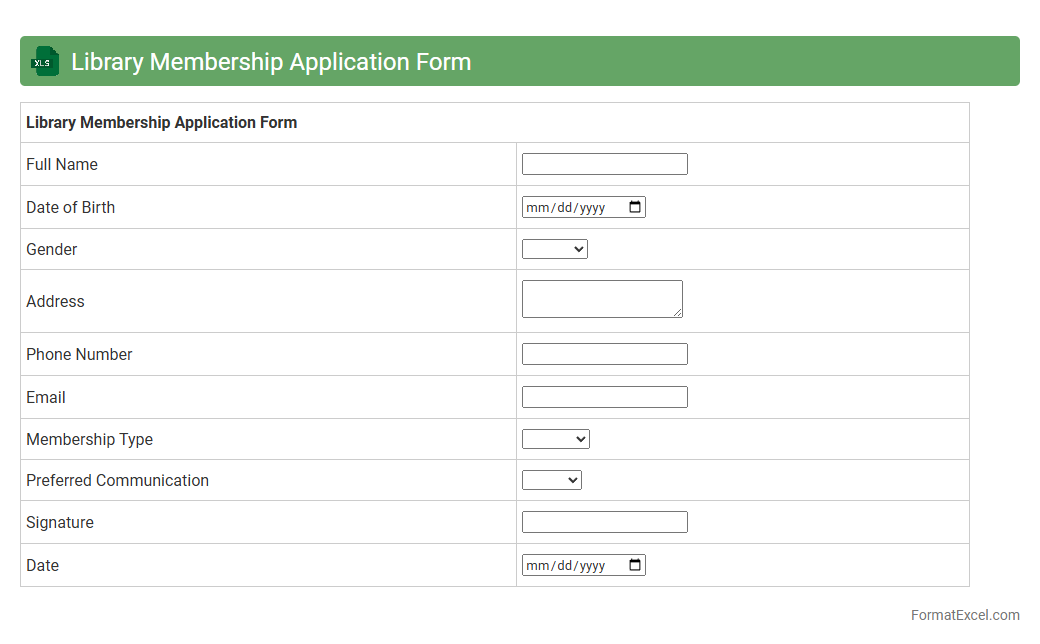Focus the Address text area
Viewport: 1040px width, 644px height.
point(601,298)
